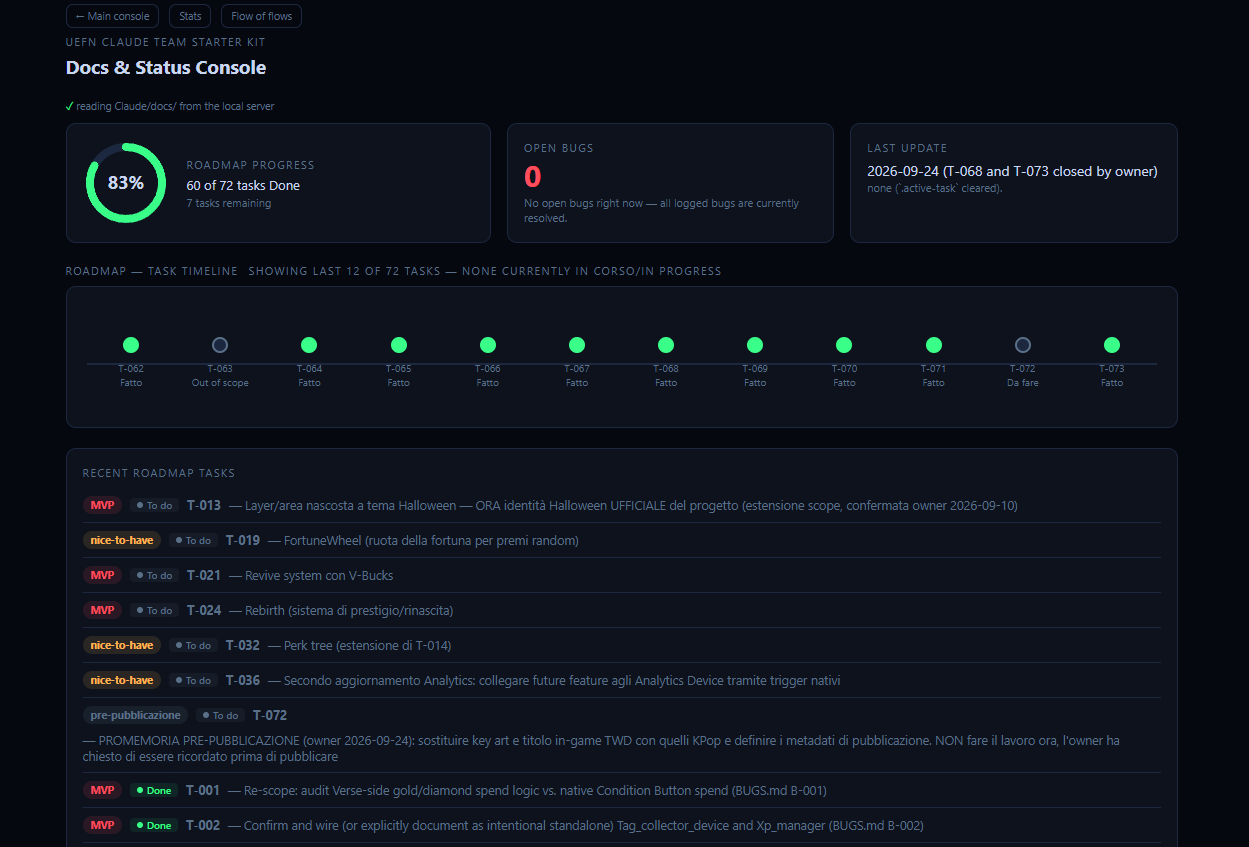1249x847 pixels.
Task: Select task ID T-002 in the list
Action: pyautogui.click(x=203, y=825)
